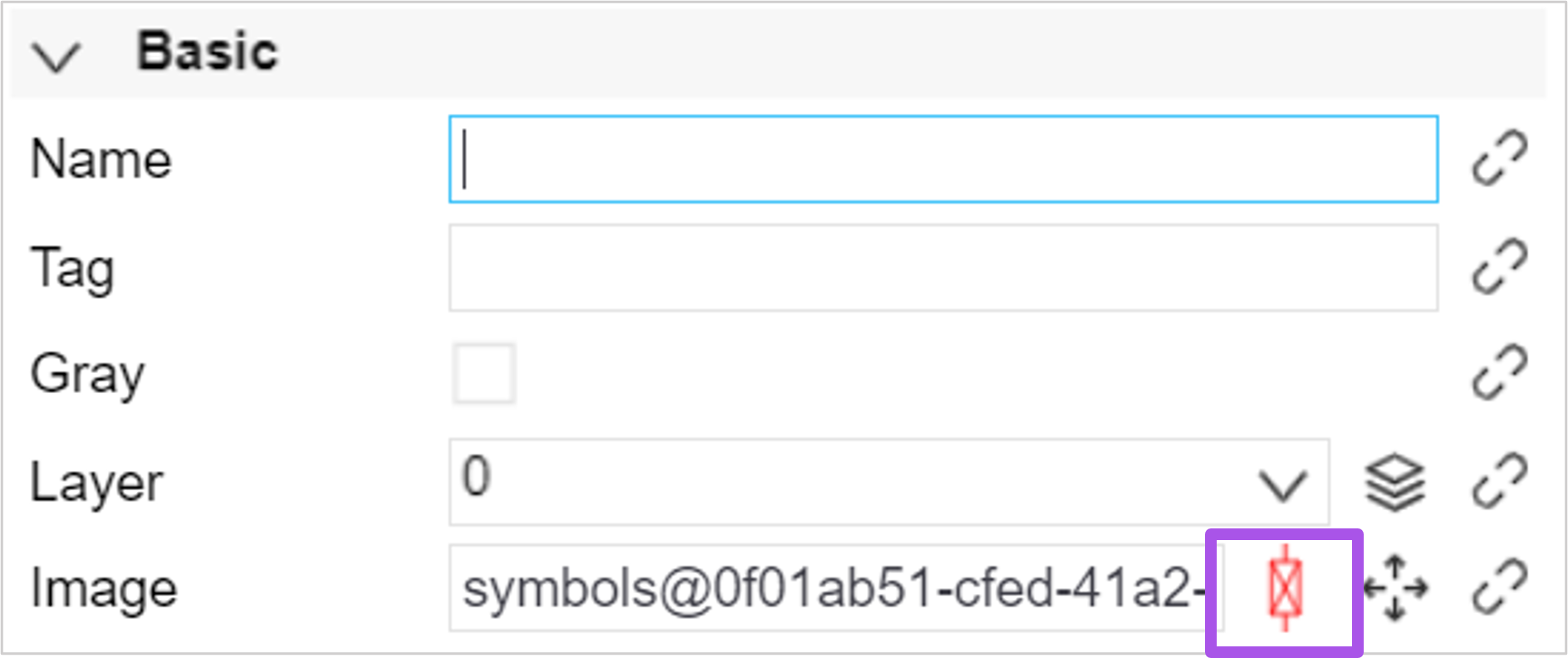Click the Gray property label
The image size is (1568, 658).
[87, 375]
